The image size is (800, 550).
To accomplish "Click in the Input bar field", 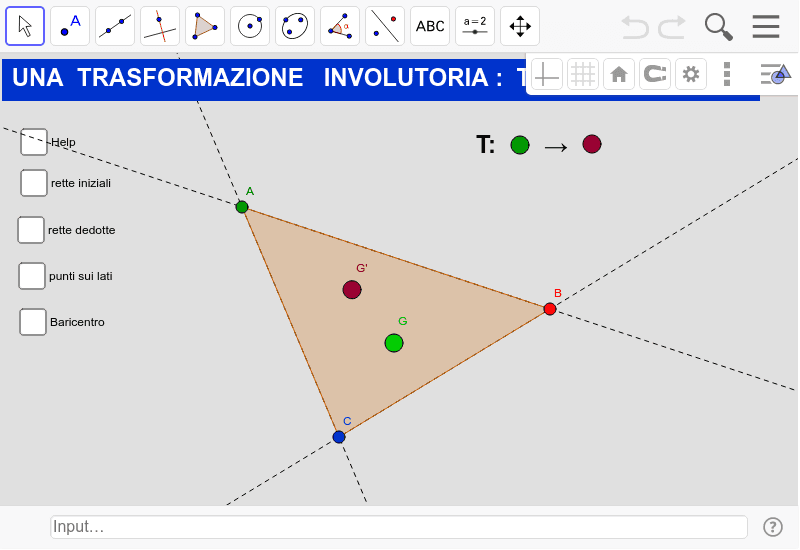I will [399, 527].
